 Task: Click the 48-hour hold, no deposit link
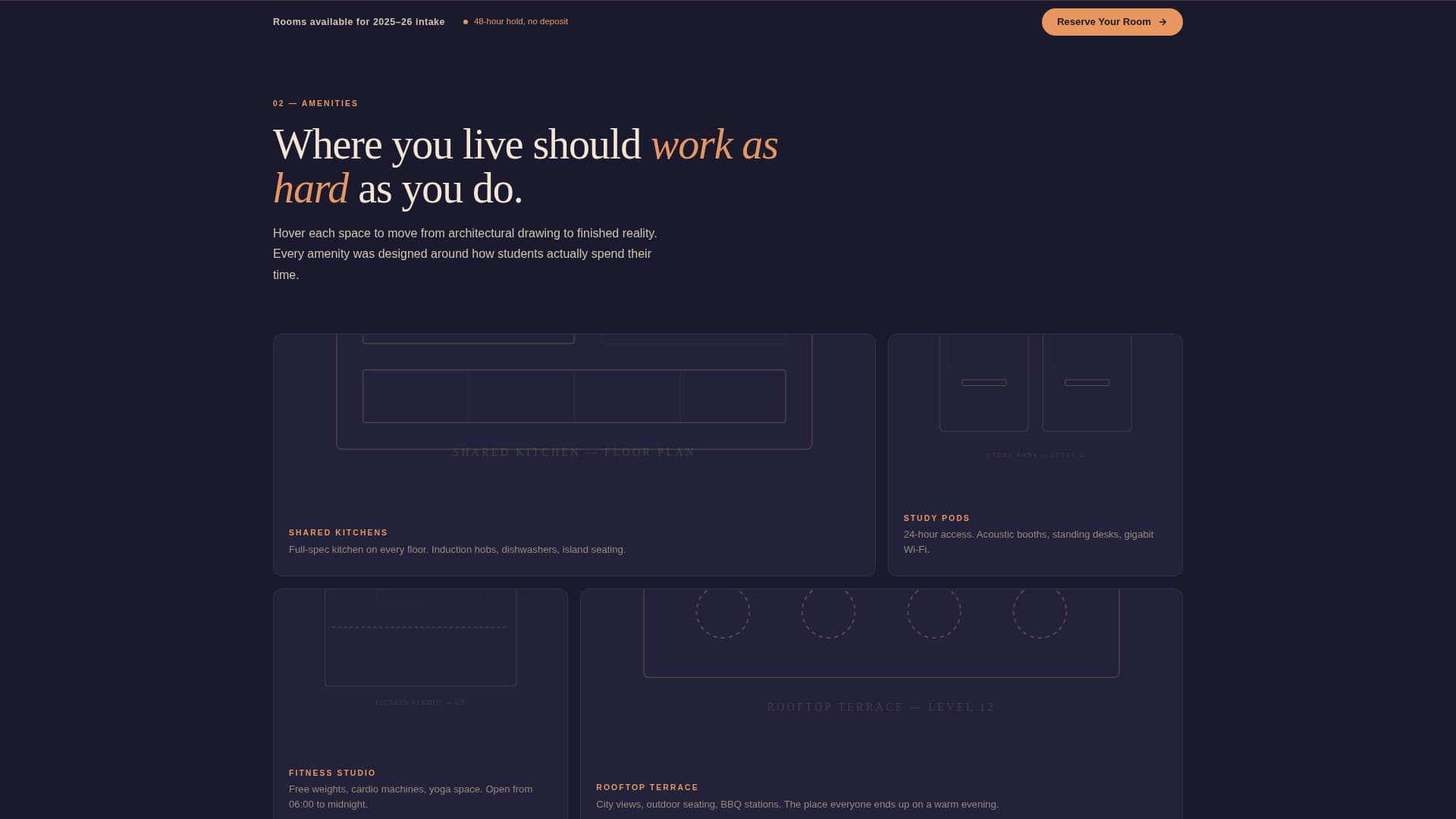(x=520, y=21)
